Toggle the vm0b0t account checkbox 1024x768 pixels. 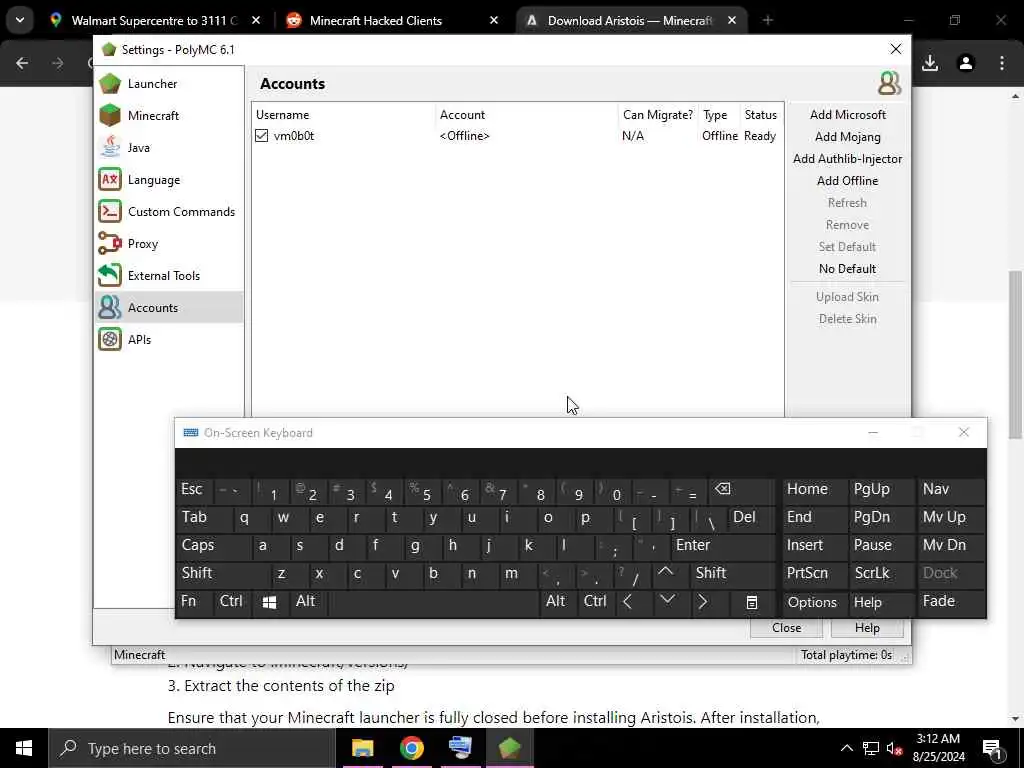[x=261, y=136]
